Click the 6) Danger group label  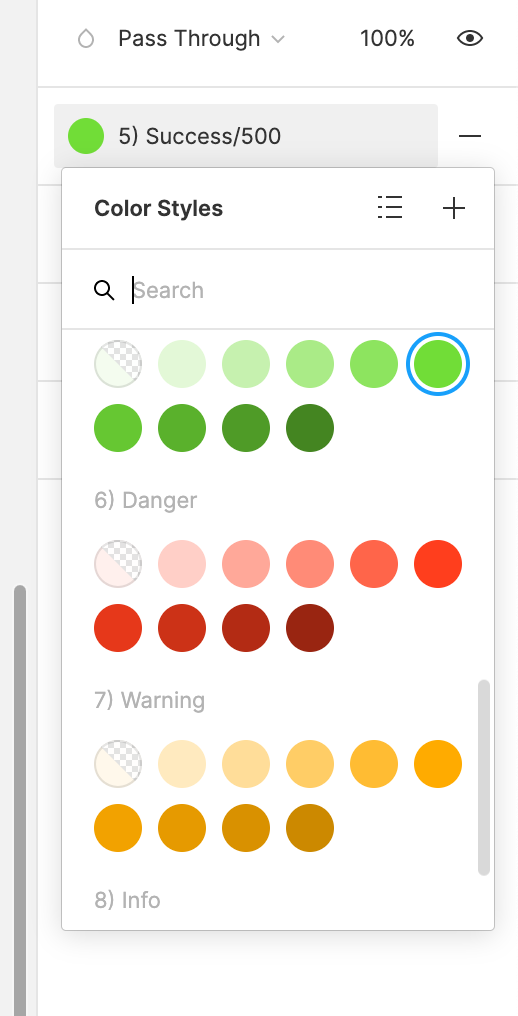(146, 500)
